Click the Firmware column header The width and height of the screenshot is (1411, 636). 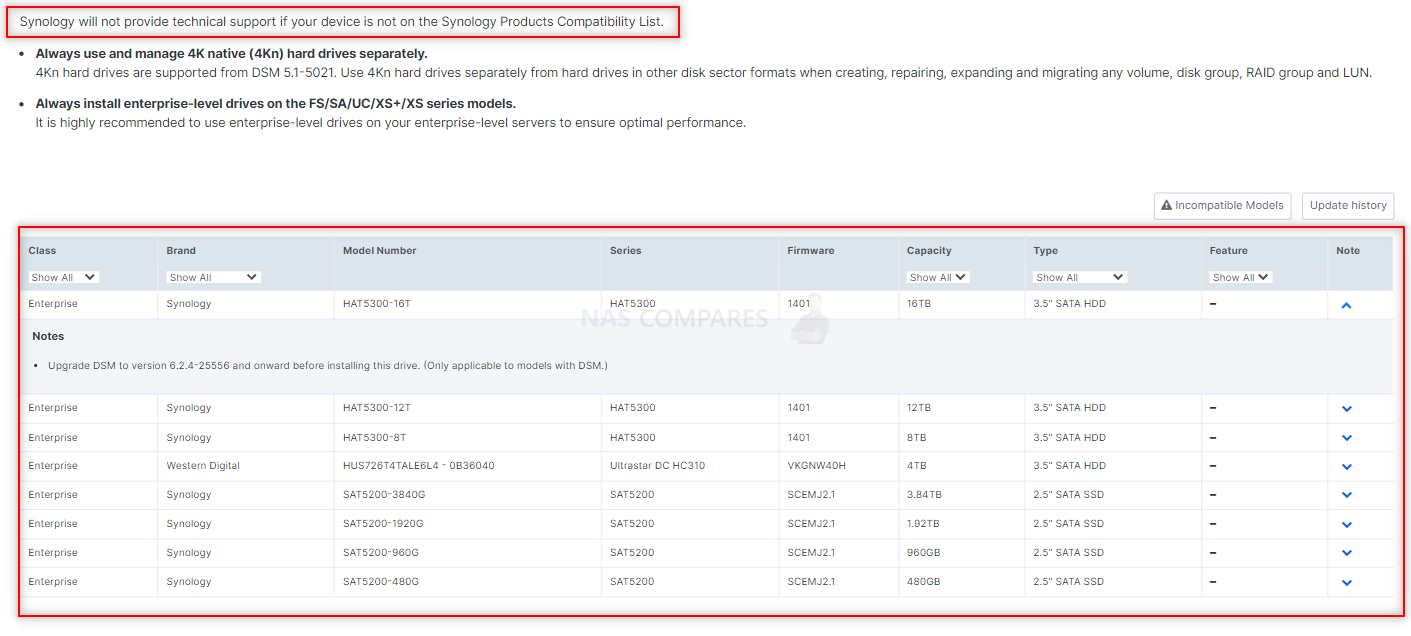[810, 251]
